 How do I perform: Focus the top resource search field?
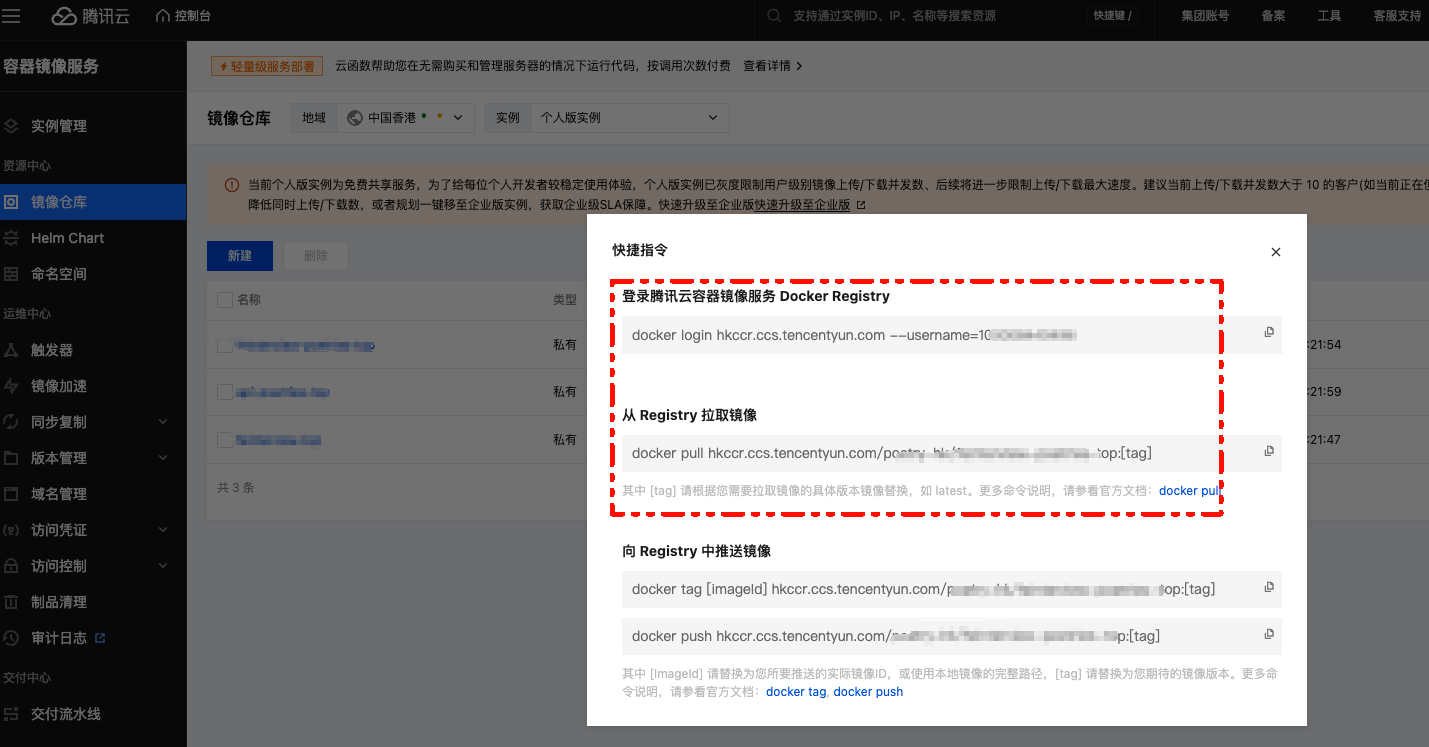920,16
